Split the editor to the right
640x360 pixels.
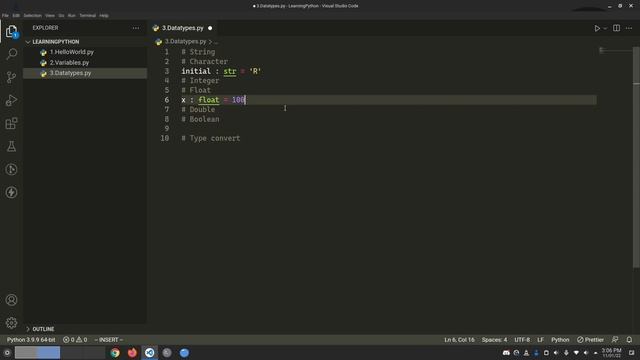(616, 28)
